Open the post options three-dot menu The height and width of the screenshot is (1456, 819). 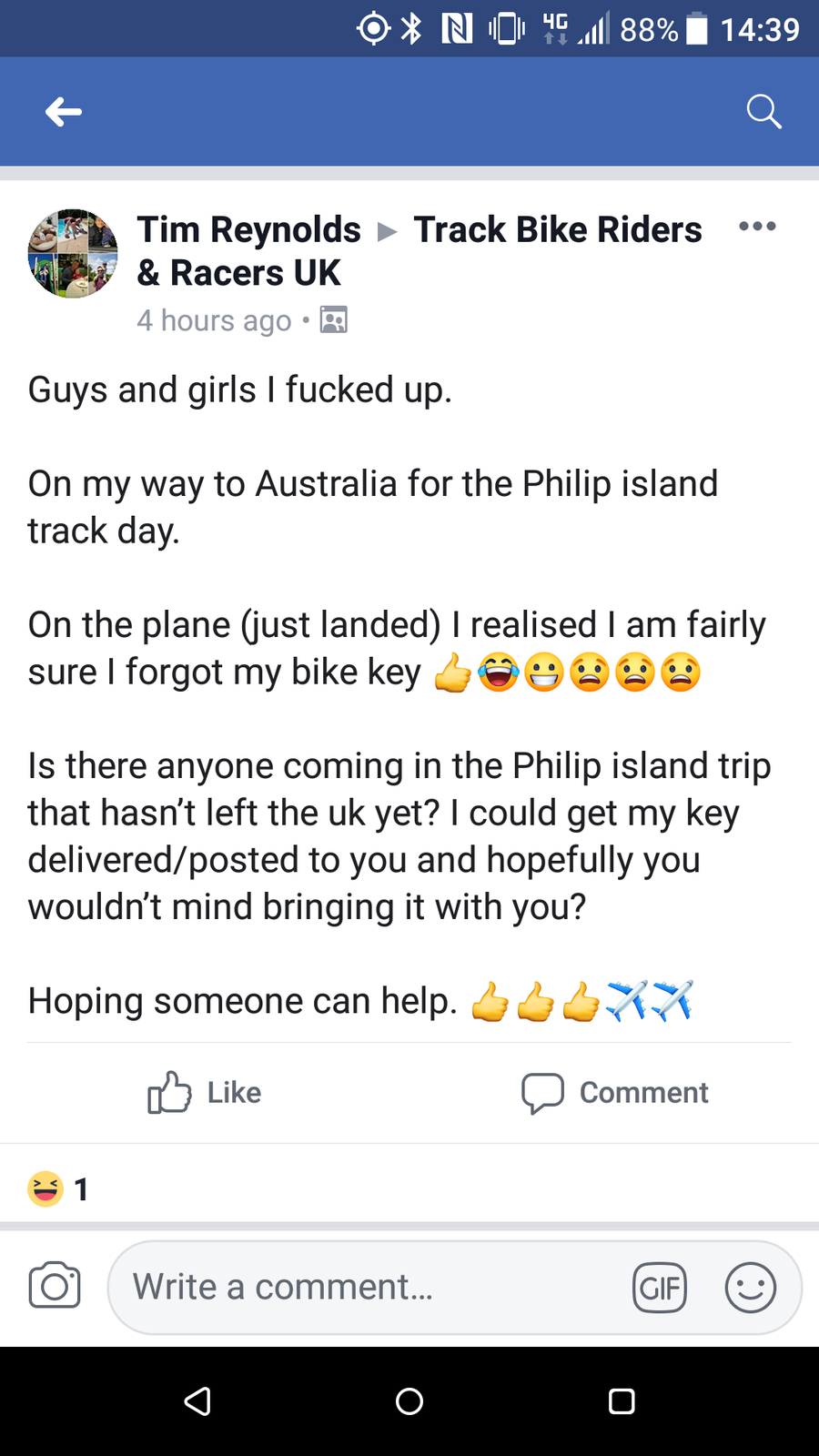[x=757, y=227]
